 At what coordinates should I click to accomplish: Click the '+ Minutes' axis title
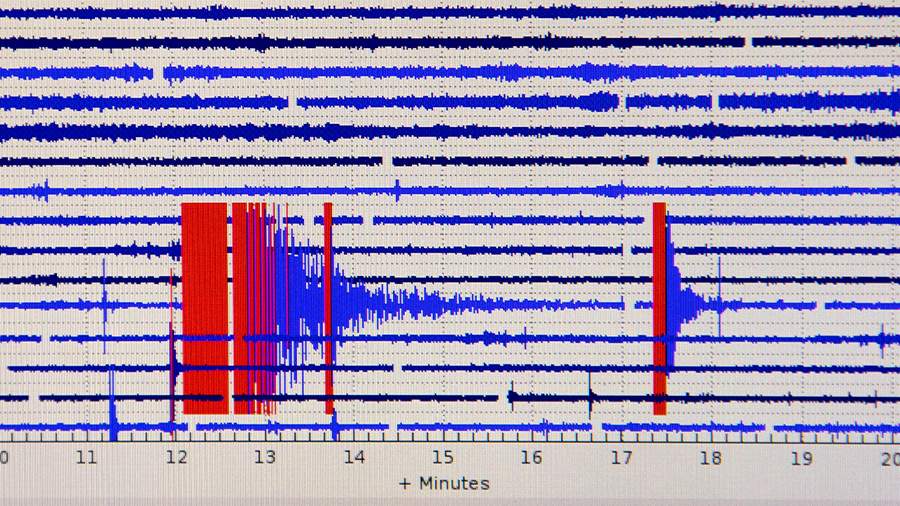point(444,484)
